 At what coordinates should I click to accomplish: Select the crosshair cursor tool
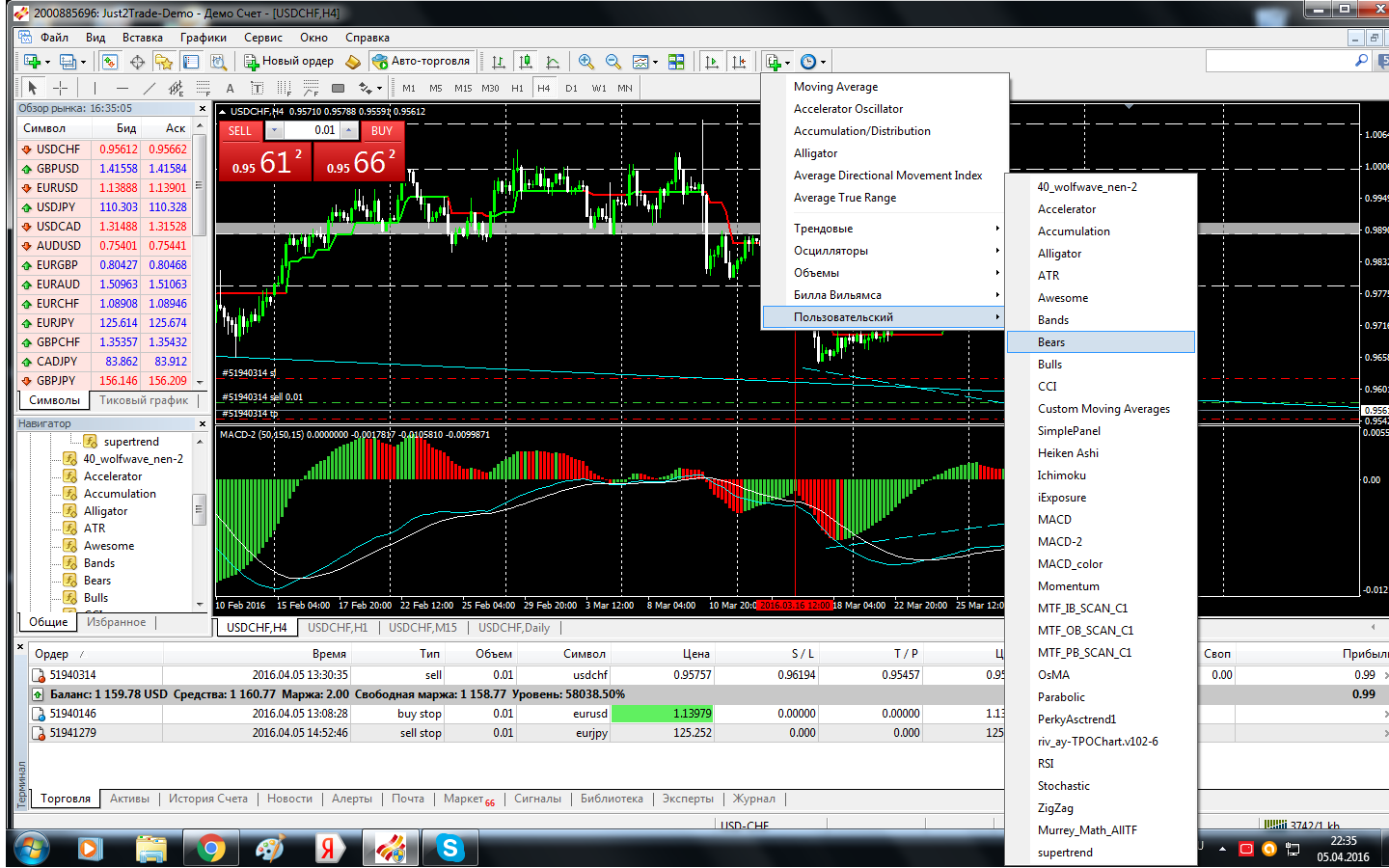click(x=60, y=88)
